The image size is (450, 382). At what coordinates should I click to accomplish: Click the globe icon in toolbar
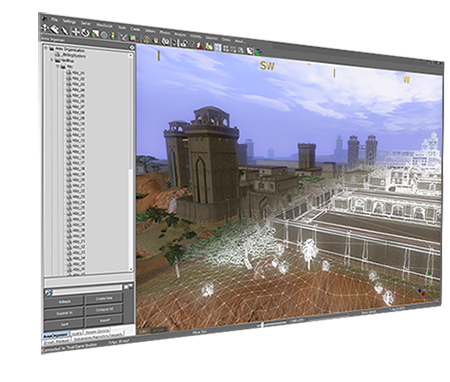click(x=258, y=51)
